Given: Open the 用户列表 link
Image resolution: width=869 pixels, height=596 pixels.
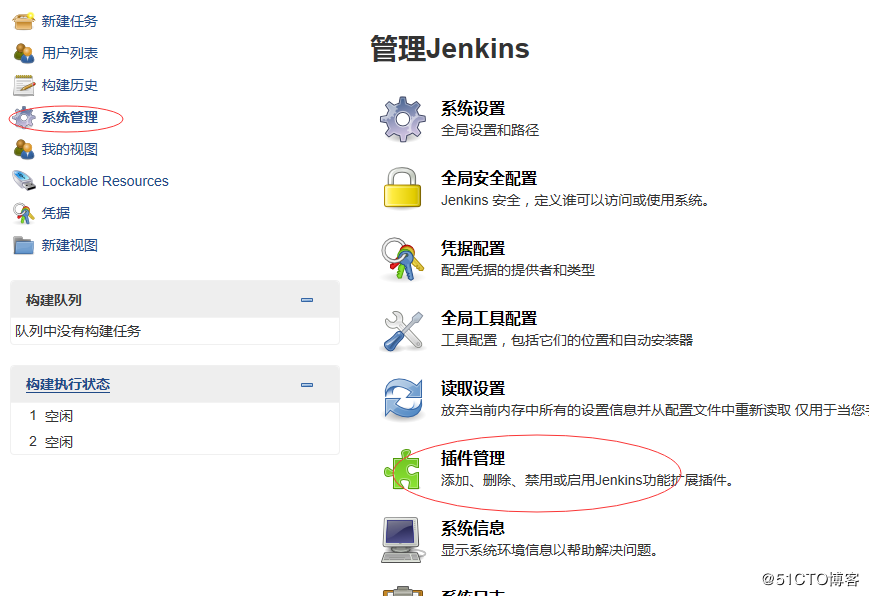Looking at the screenshot, I should click(x=70, y=53).
